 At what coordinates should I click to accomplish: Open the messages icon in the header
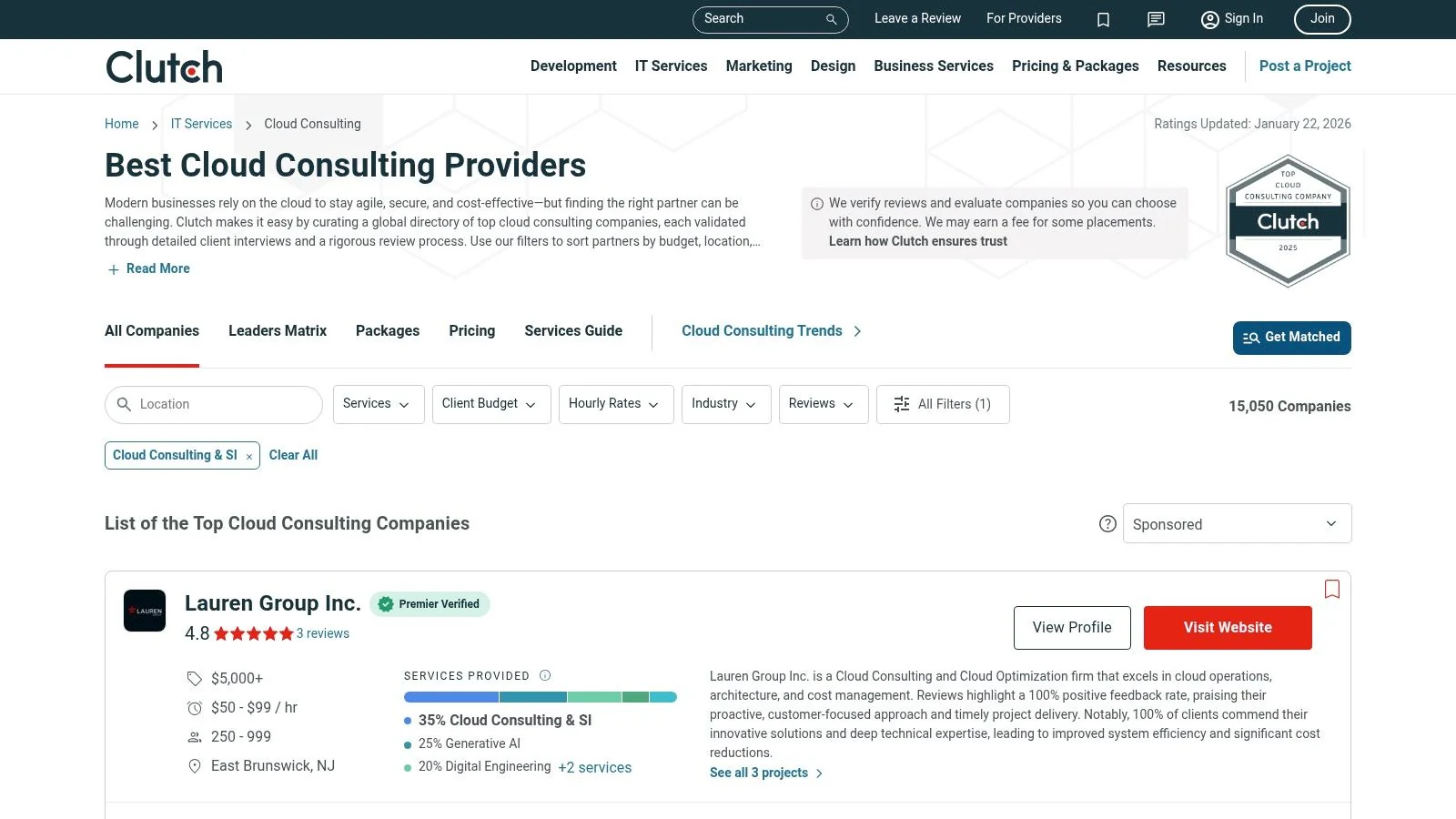(1155, 19)
